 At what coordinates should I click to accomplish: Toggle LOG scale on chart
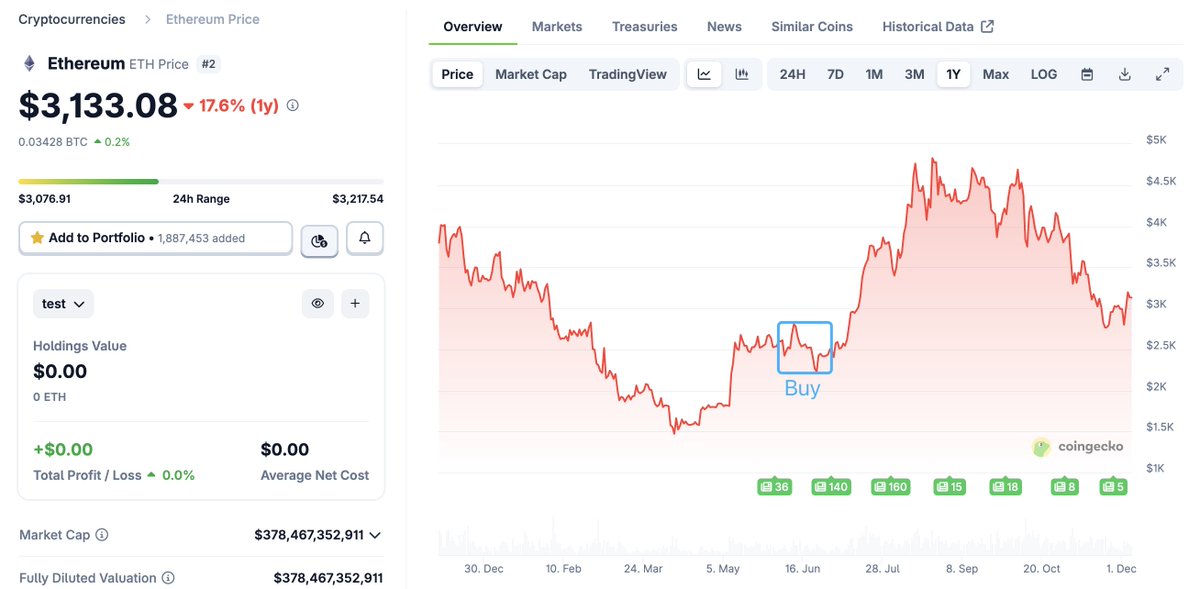point(1043,74)
